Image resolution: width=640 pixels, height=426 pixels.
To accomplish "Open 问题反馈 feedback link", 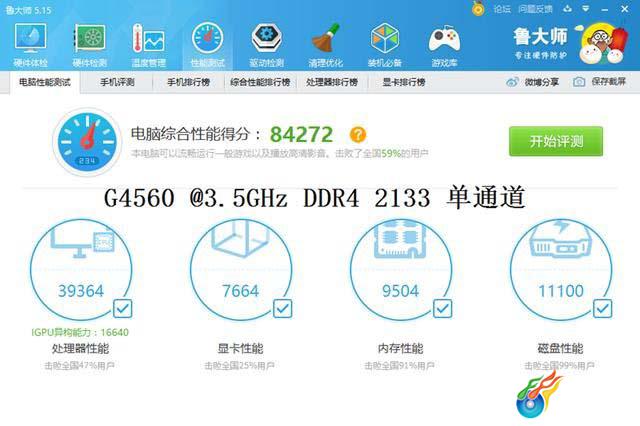I will (536, 9).
